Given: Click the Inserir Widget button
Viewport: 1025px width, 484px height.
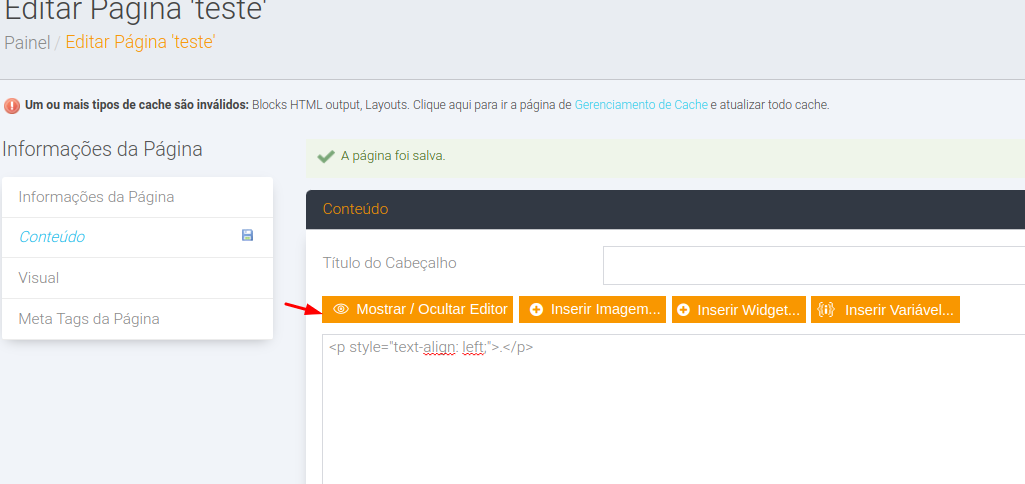Looking at the screenshot, I should coord(739,309).
